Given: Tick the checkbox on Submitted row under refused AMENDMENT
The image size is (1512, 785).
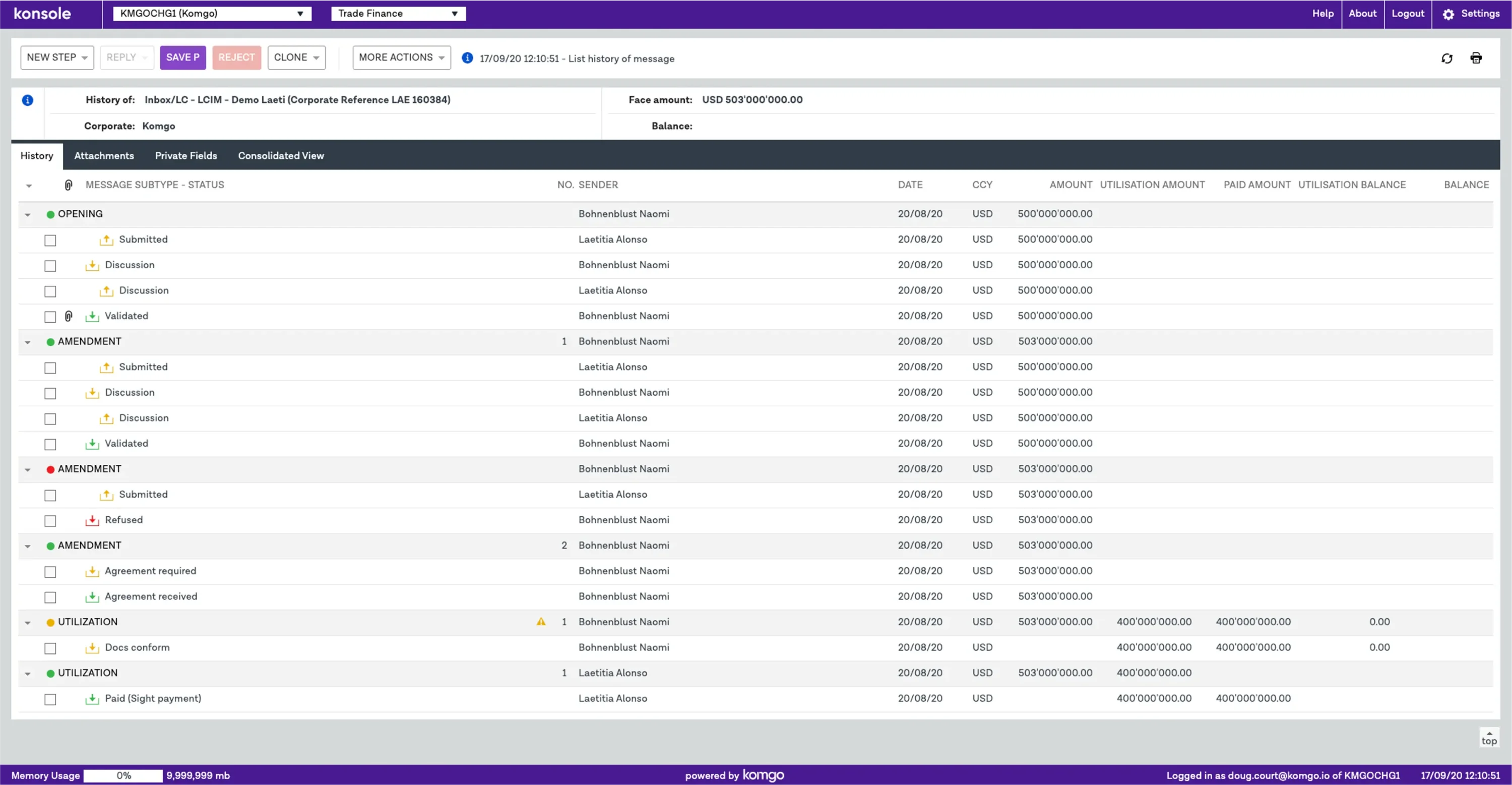Looking at the screenshot, I should pyautogui.click(x=50, y=496).
